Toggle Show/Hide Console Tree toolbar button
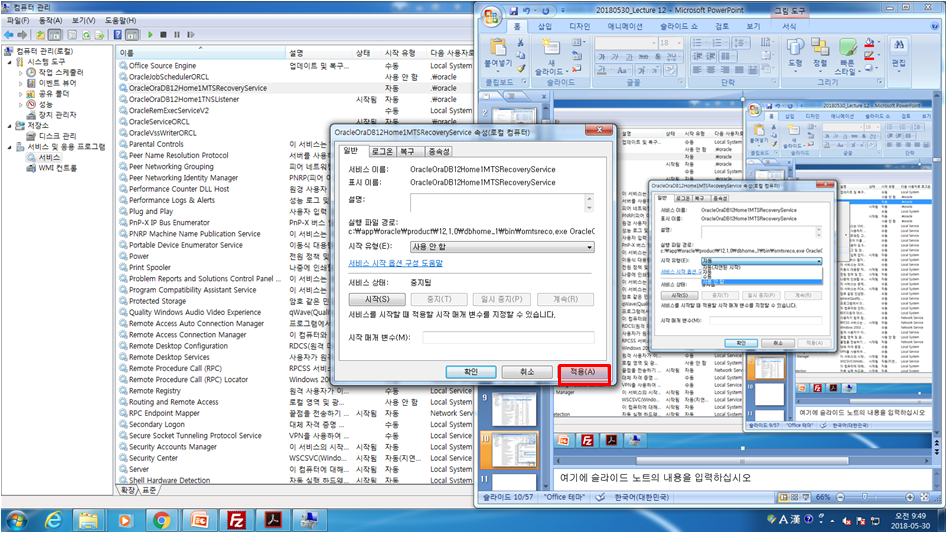947x533 pixels. click(x=54, y=35)
